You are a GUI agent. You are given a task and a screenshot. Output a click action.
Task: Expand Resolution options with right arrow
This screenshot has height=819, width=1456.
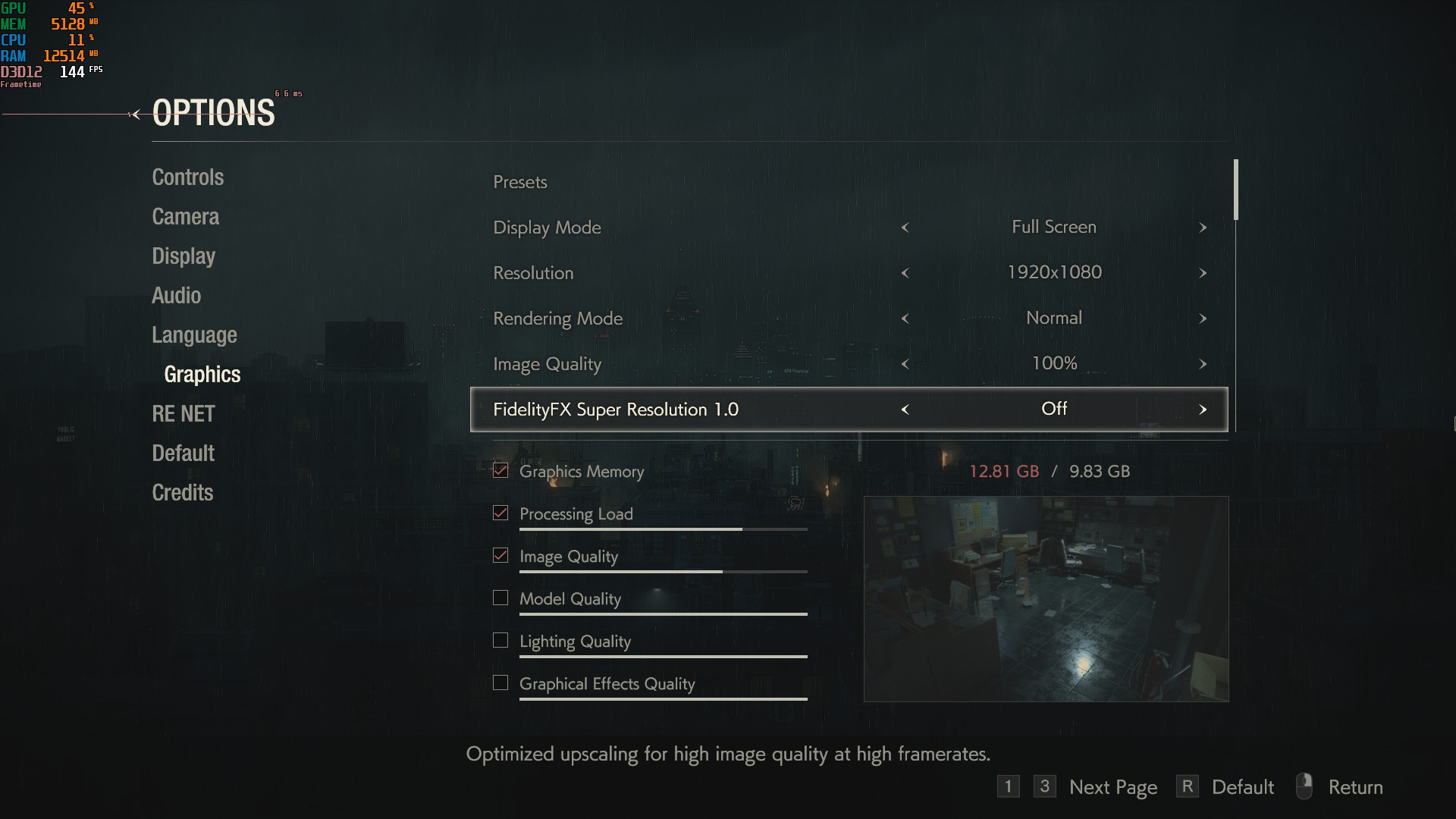pos(1203,273)
